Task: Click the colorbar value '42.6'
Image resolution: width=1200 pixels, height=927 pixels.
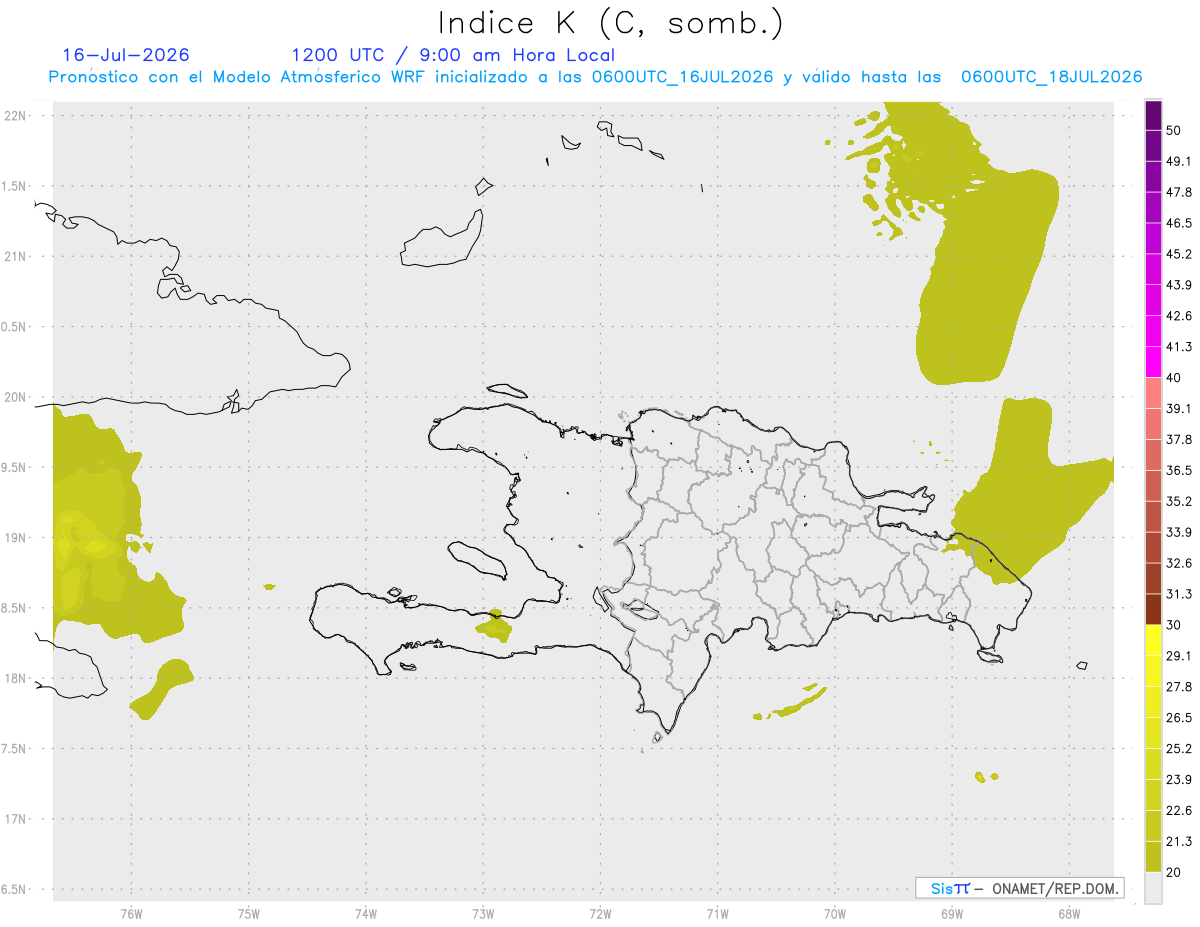Action: (1179, 316)
